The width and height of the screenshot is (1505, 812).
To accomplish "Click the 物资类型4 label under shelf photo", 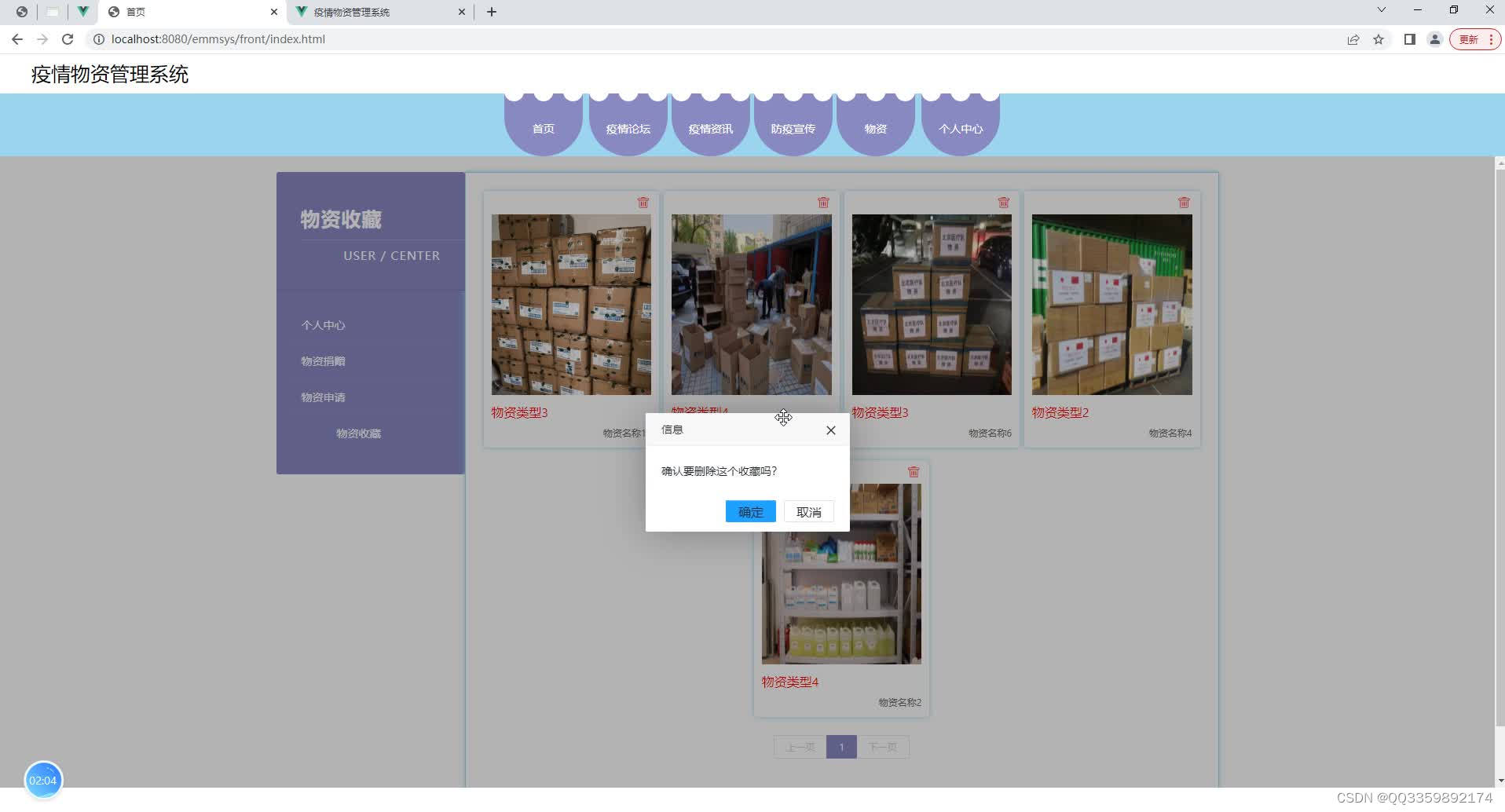I will point(790,682).
